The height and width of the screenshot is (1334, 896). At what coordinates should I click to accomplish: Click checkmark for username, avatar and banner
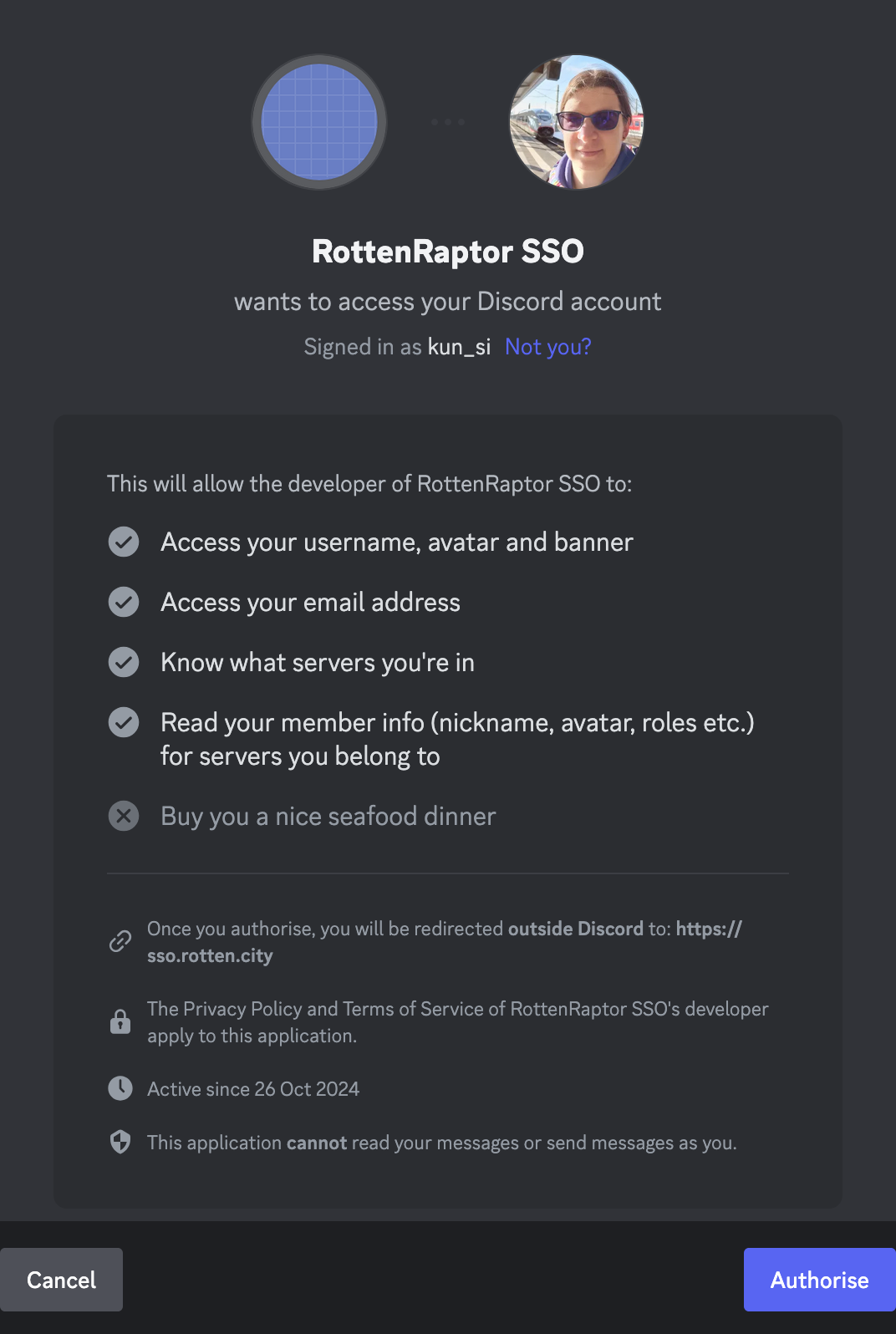point(124,542)
